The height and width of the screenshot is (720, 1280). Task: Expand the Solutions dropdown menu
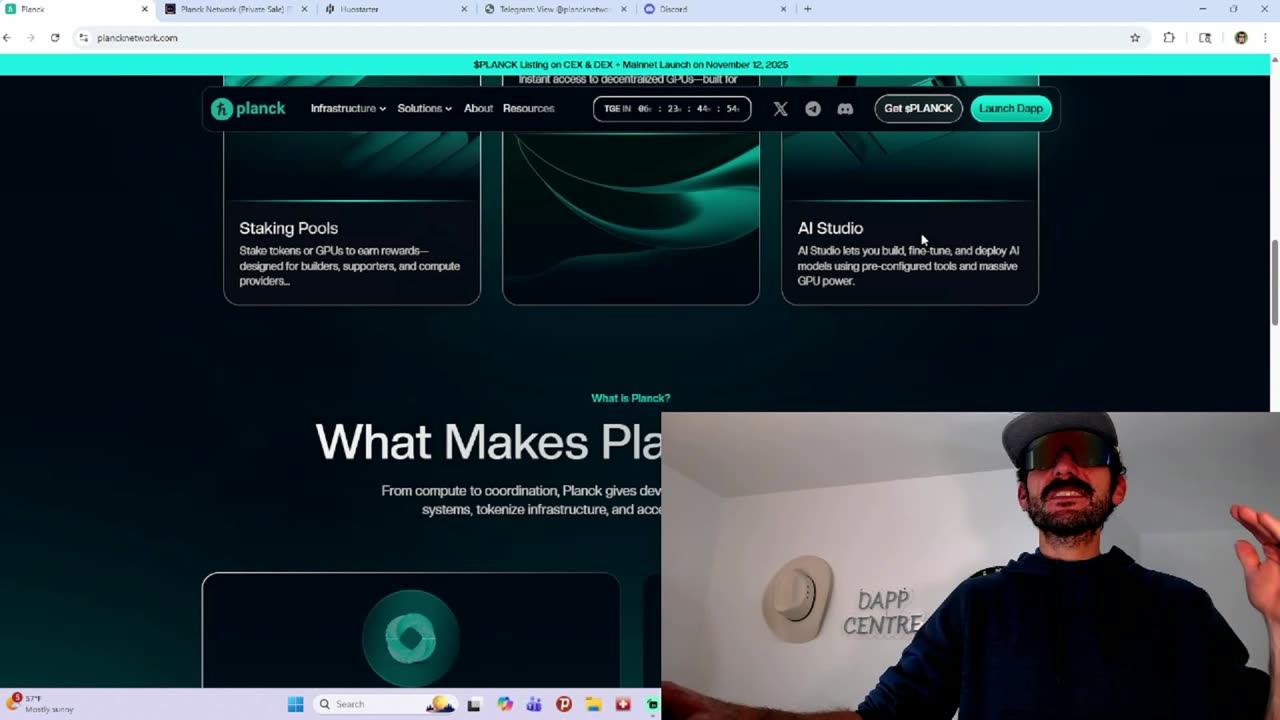[424, 108]
